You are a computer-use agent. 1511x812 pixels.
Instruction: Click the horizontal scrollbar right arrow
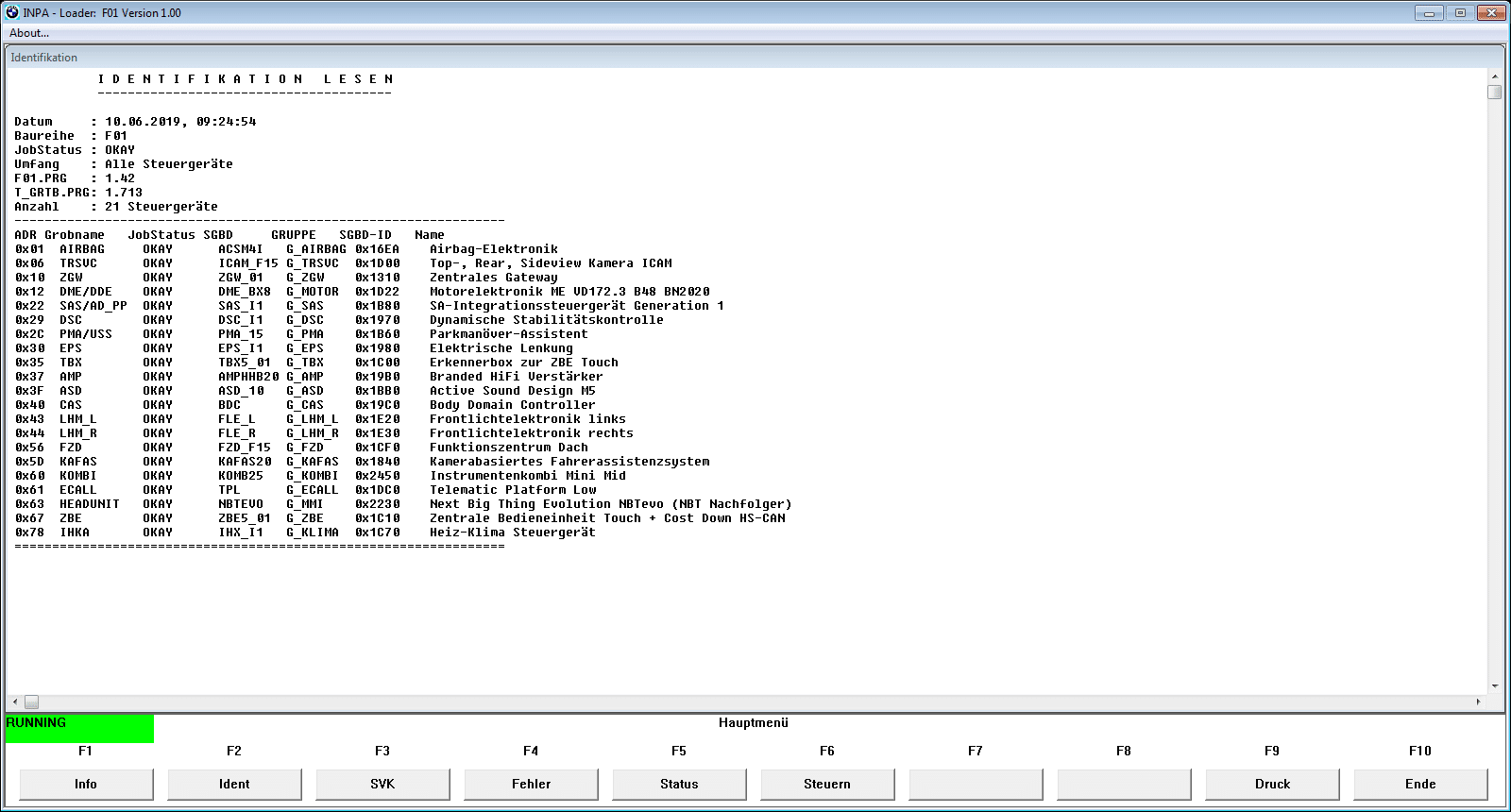(x=1478, y=702)
